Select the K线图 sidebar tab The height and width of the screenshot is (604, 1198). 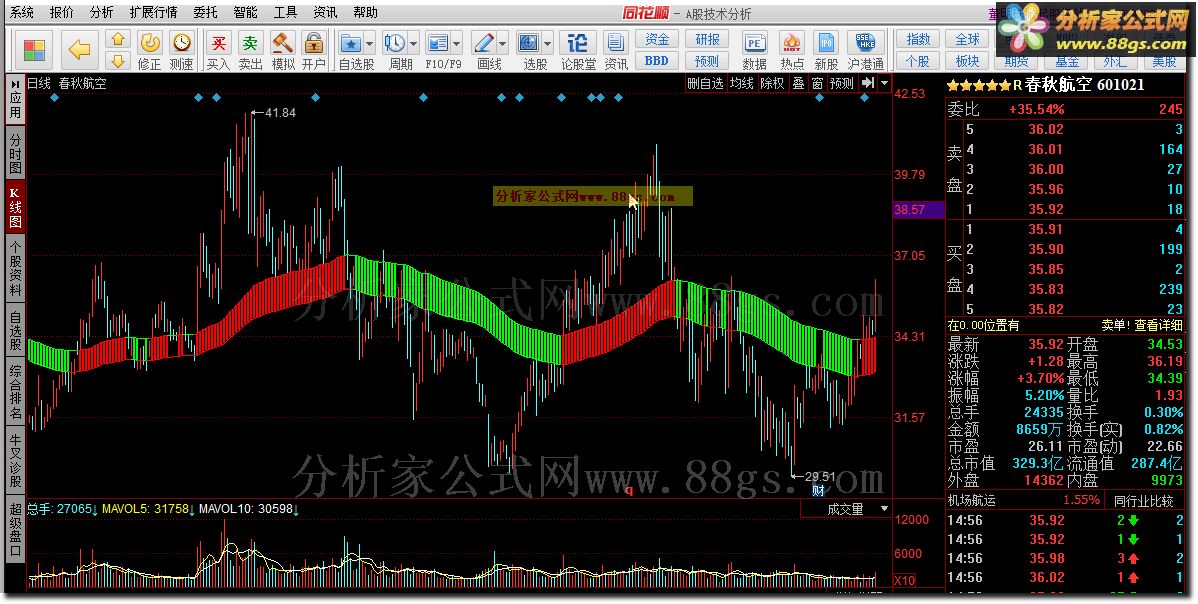point(15,206)
